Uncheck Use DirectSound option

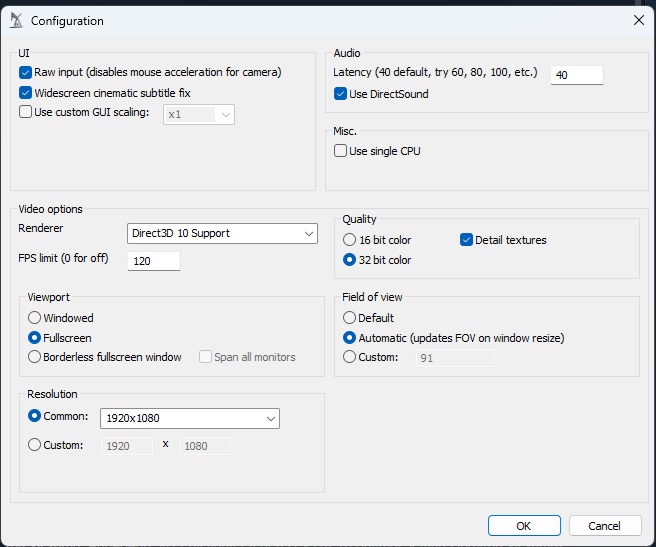341,94
